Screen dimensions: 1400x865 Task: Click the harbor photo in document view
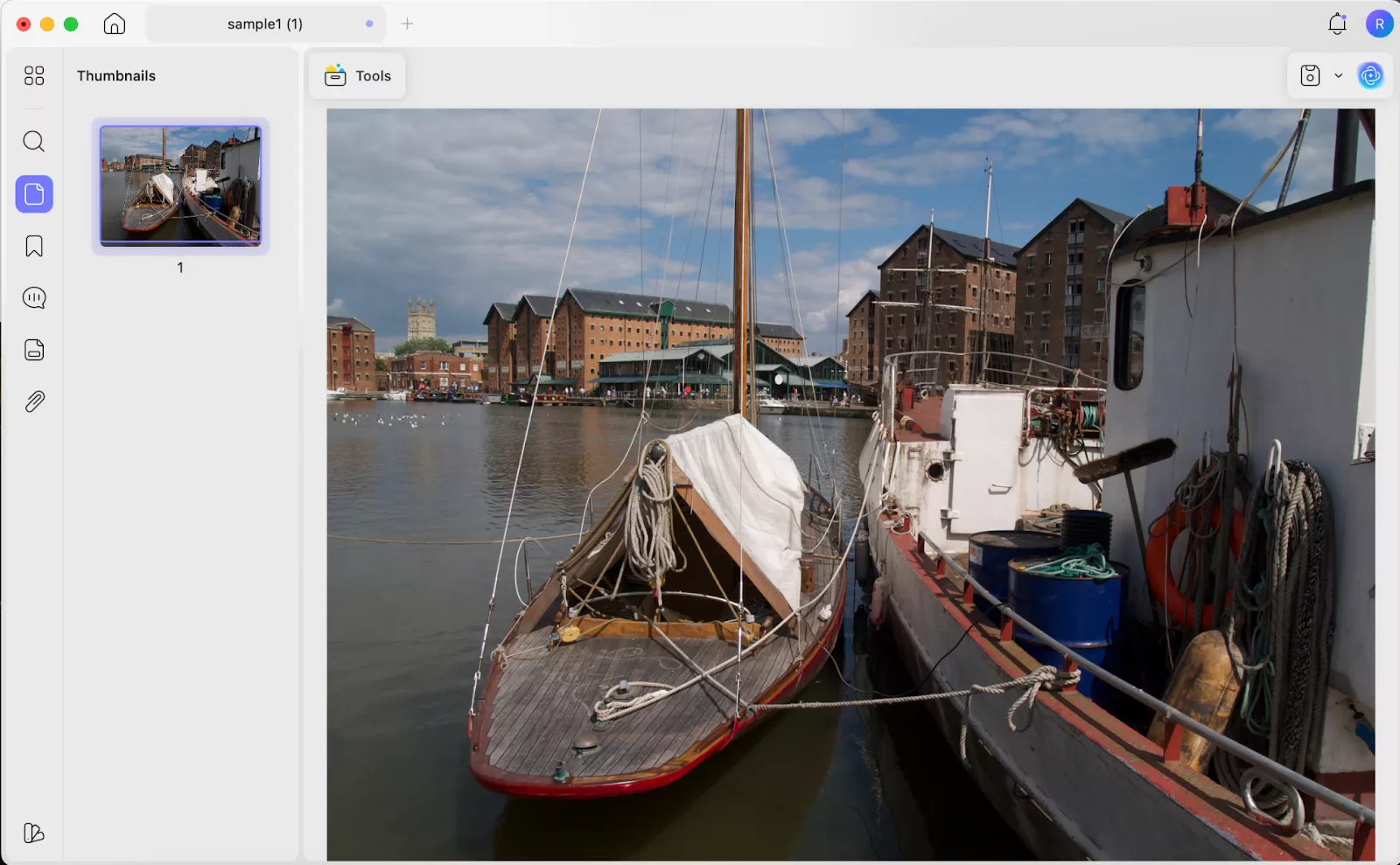coord(850,484)
